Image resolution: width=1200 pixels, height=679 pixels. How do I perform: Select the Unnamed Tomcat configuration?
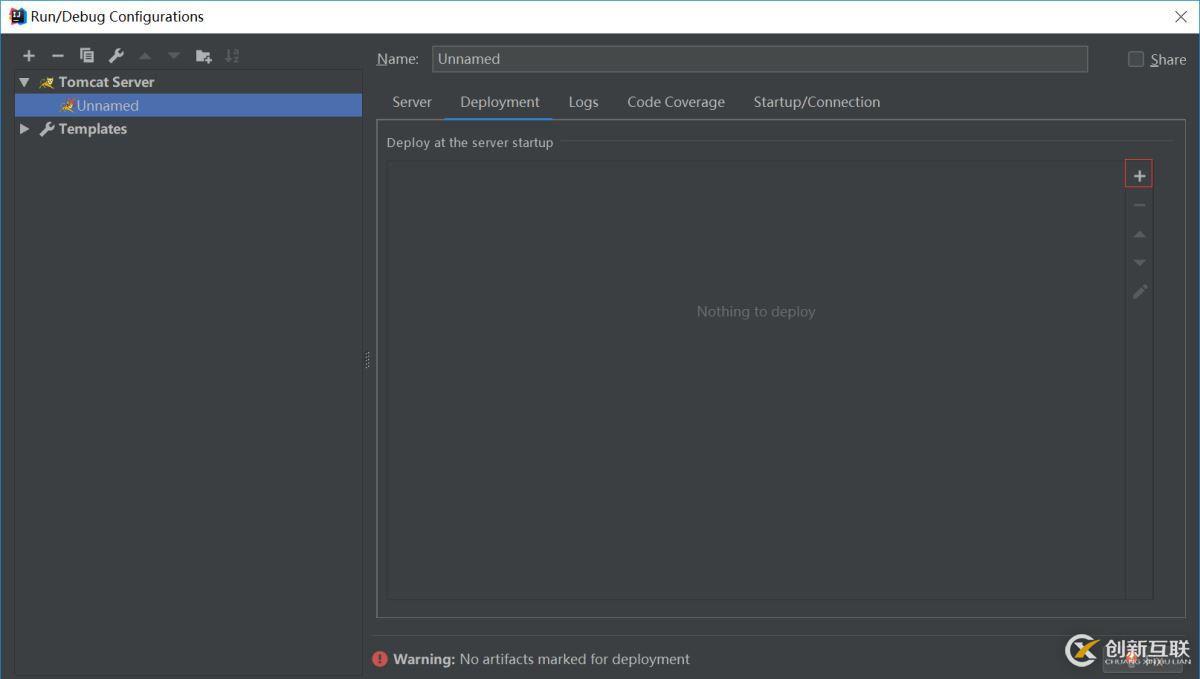point(107,105)
